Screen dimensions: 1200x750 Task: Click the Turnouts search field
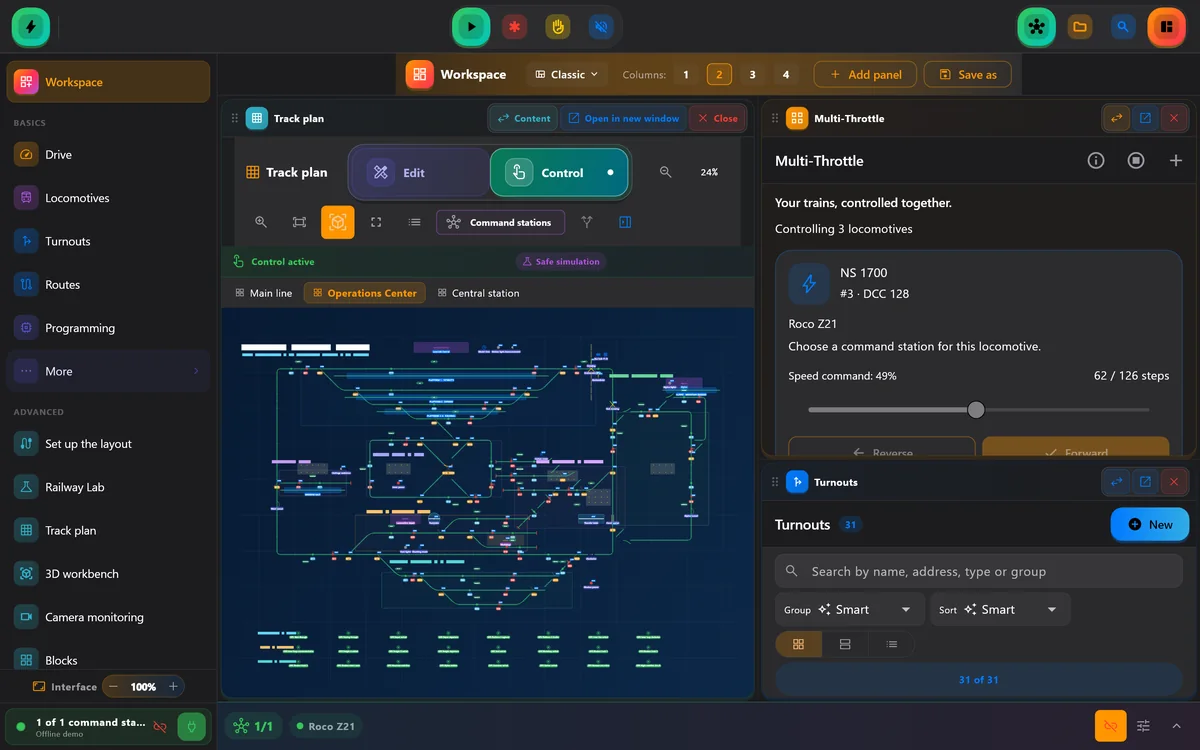[x=978, y=571]
